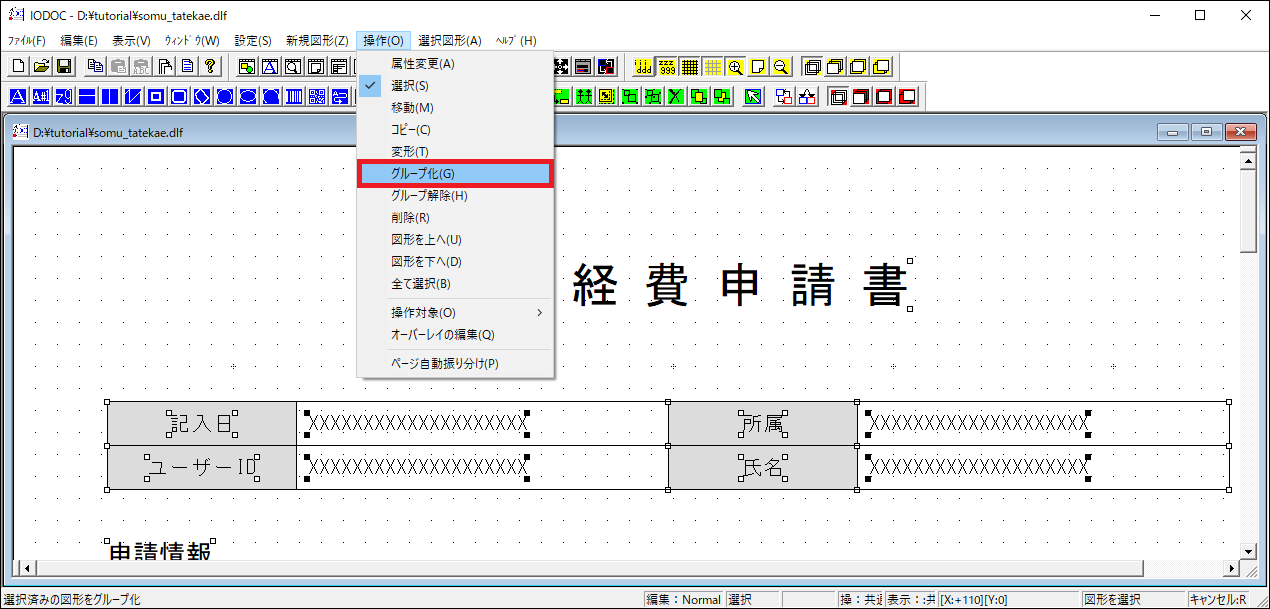Click the arrow pointer select icon
1270x609 pixels.
pos(753,97)
